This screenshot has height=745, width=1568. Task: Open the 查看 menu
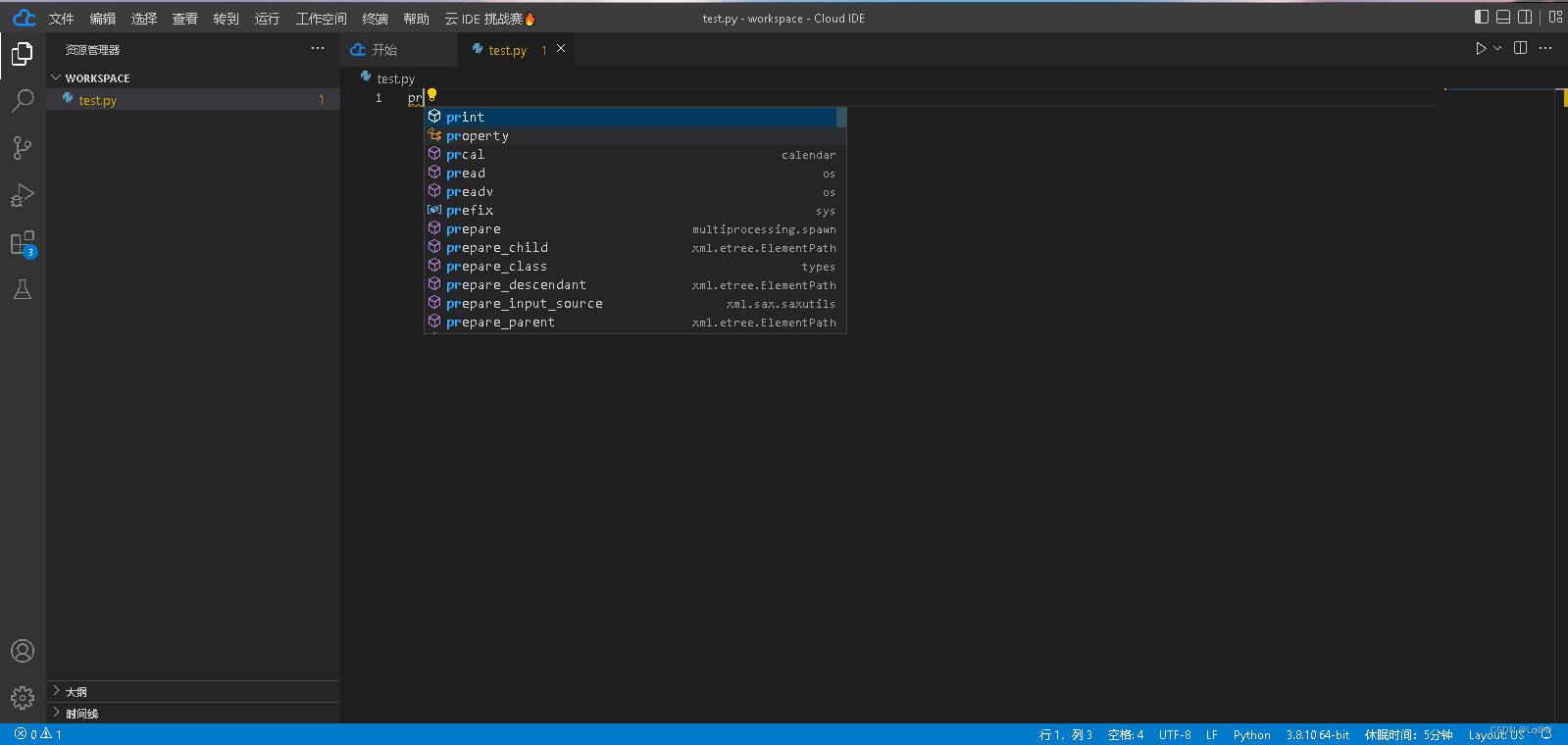(185, 19)
